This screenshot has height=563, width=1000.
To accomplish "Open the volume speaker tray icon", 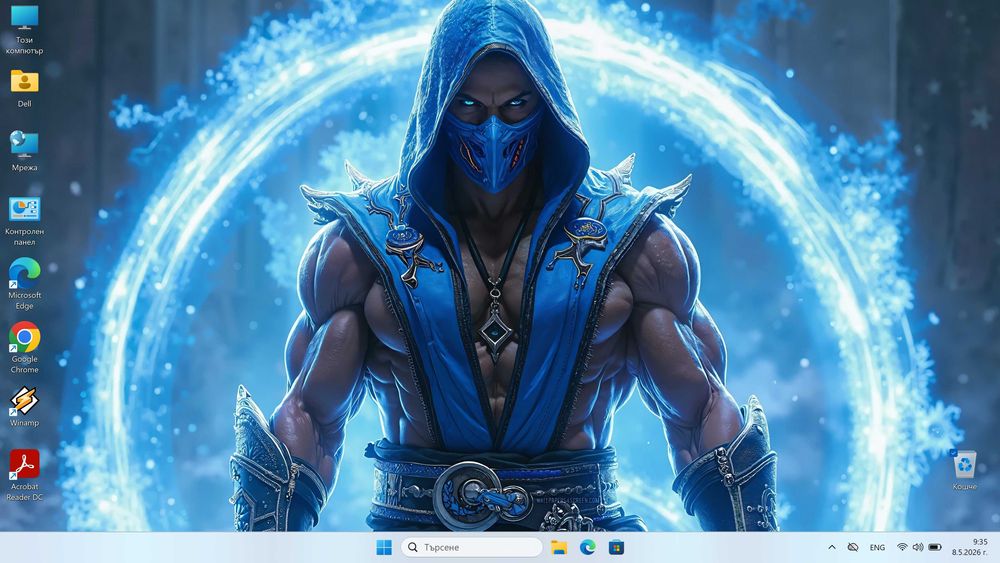I will tap(918, 547).
